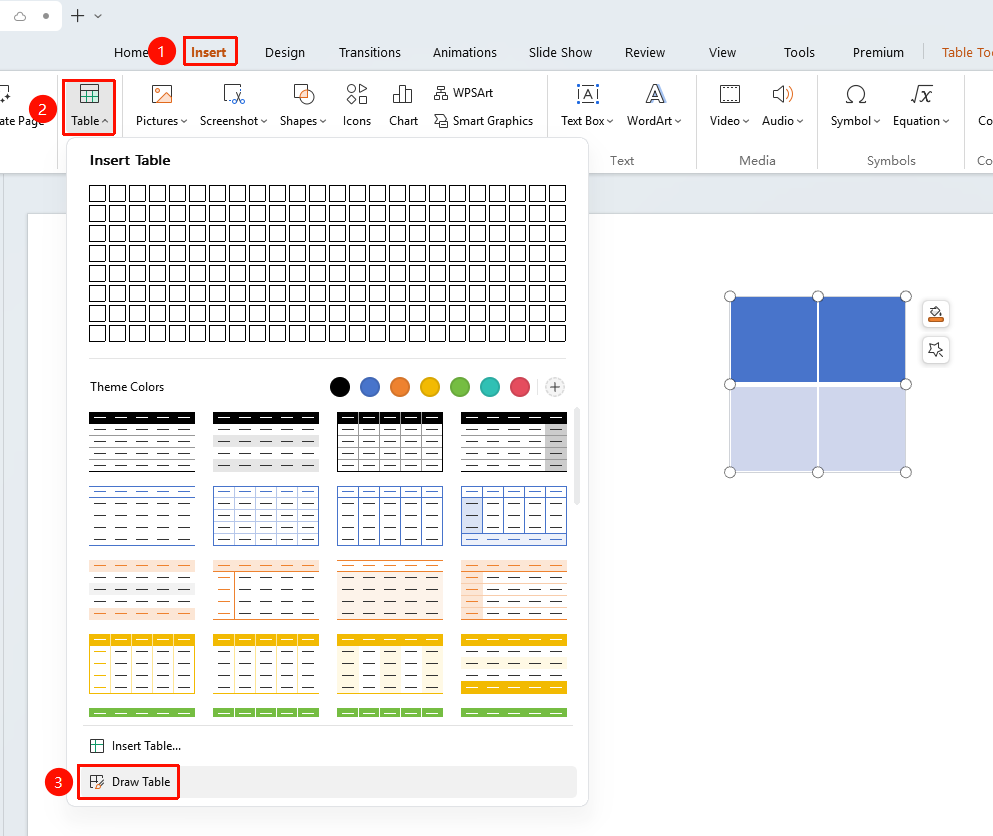
Task: Pick the orange theme color
Action: [x=400, y=387]
